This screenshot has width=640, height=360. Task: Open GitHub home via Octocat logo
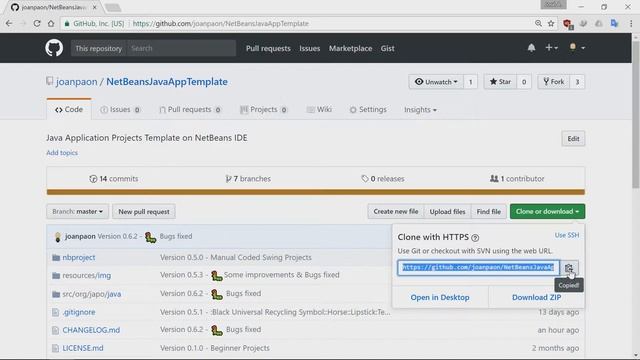coord(54,48)
